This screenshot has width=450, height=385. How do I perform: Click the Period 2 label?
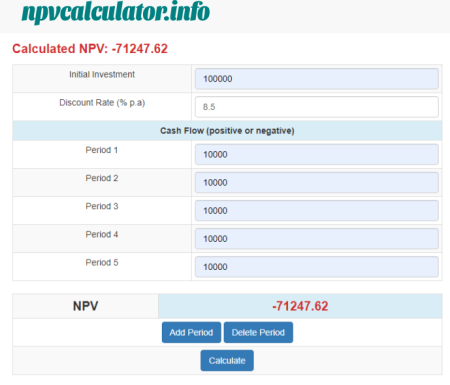click(x=102, y=178)
